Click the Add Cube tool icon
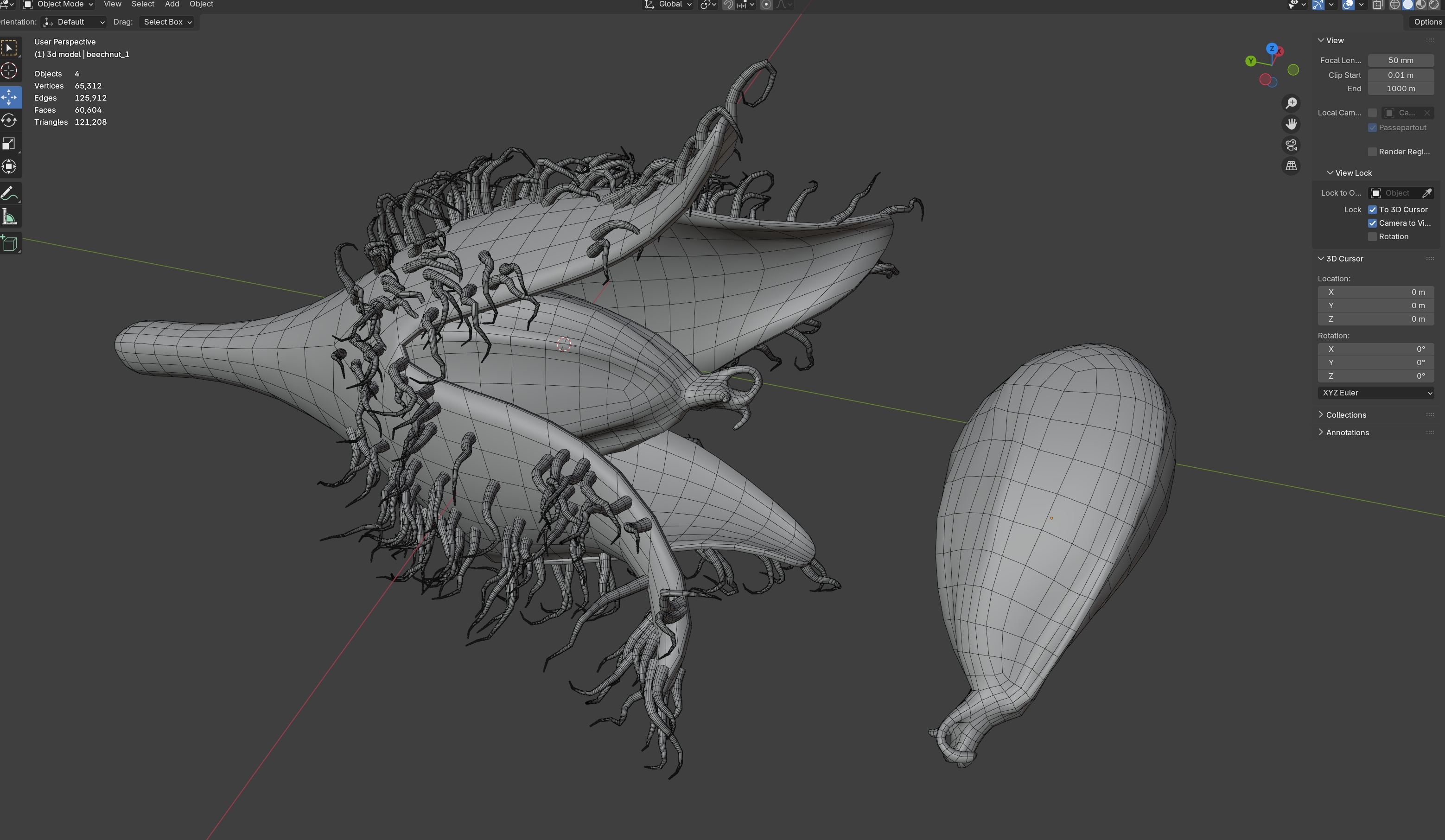 coord(9,243)
